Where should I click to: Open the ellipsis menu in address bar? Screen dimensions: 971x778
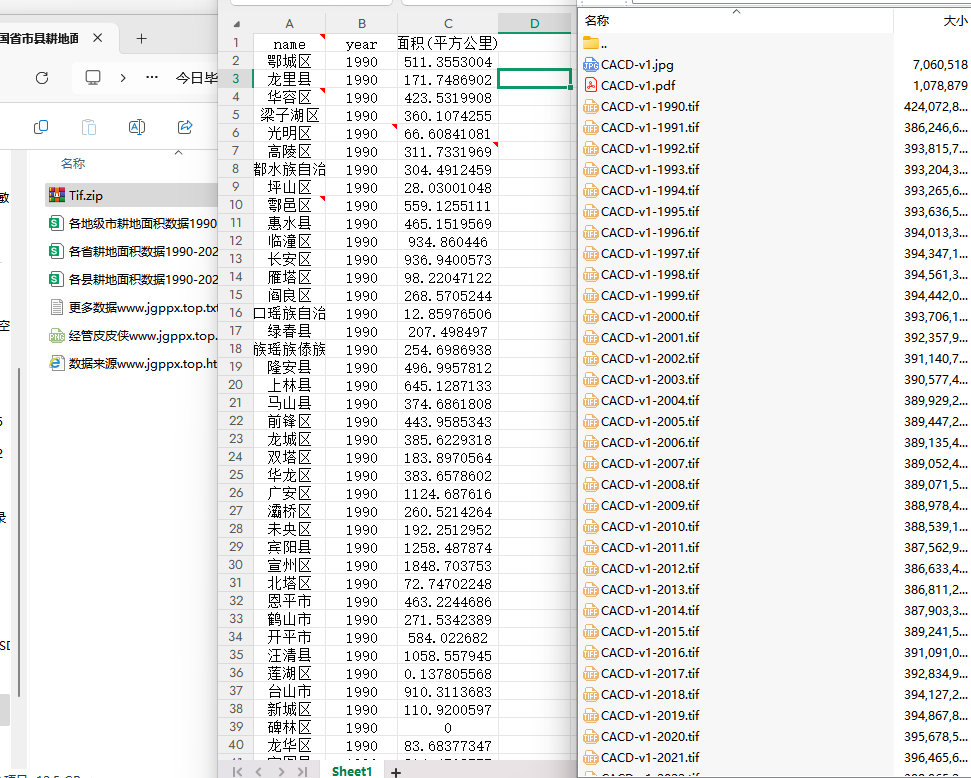tap(152, 78)
